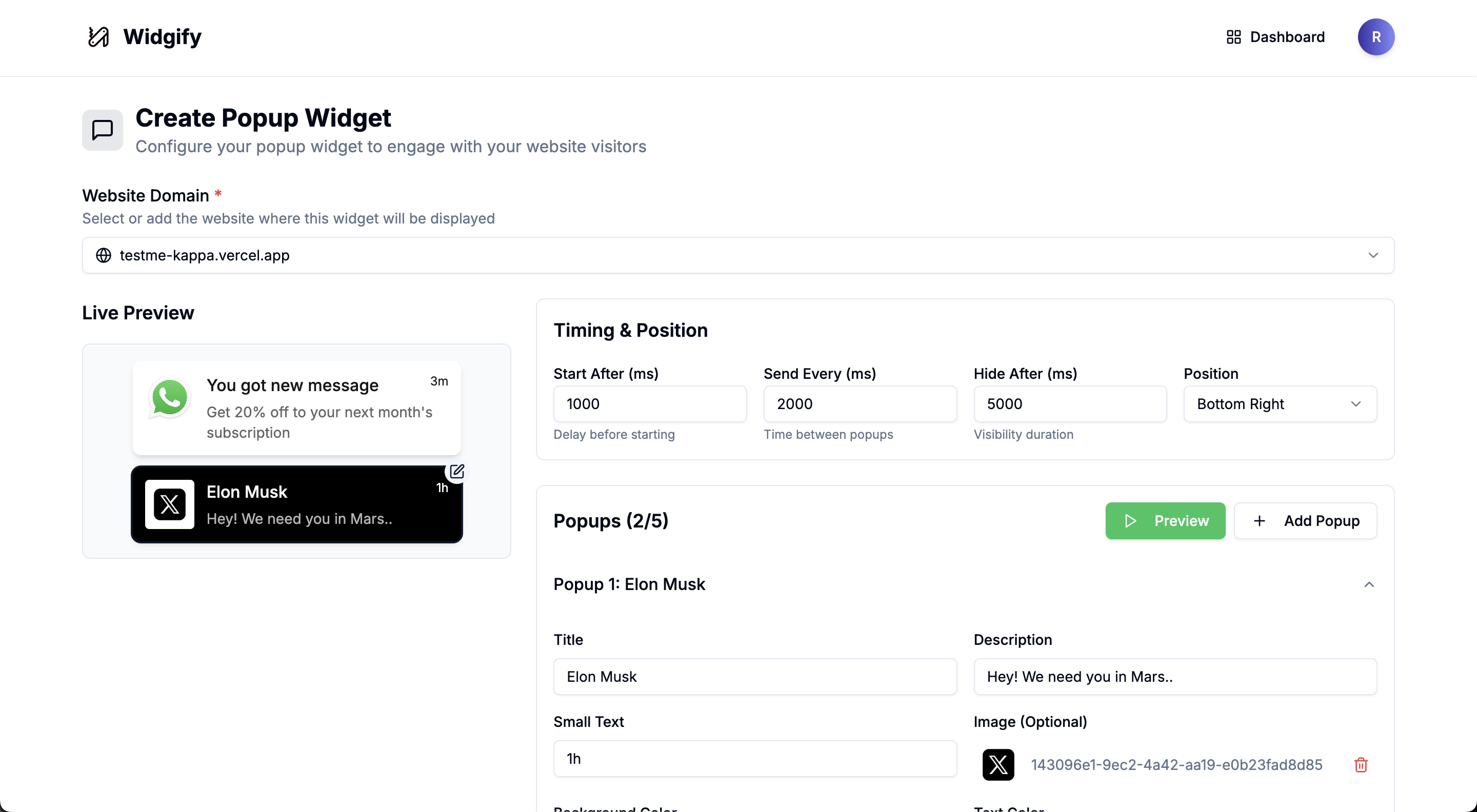The height and width of the screenshot is (812, 1477).
Task: Click the Start After (ms) input field
Action: pos(650,404)
